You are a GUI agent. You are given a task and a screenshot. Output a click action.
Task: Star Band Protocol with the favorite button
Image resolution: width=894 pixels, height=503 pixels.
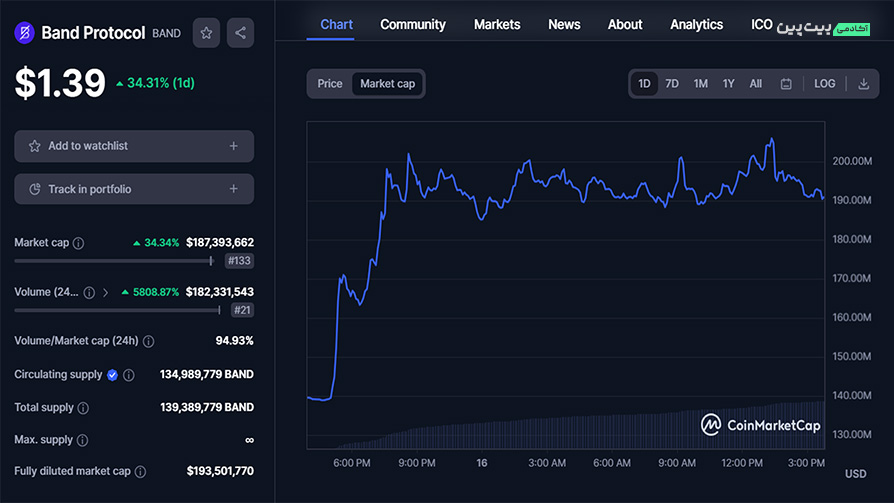(x=206, y=33)
